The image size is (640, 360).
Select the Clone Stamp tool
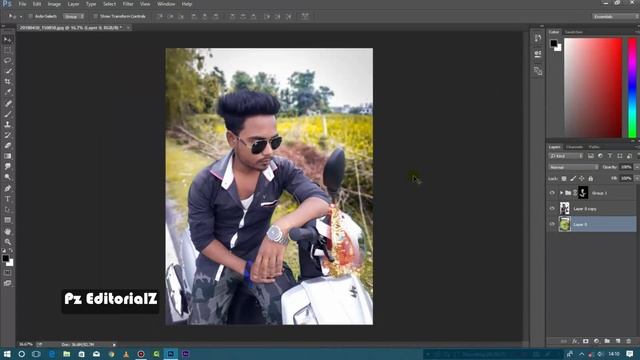(x=7, y=124)
